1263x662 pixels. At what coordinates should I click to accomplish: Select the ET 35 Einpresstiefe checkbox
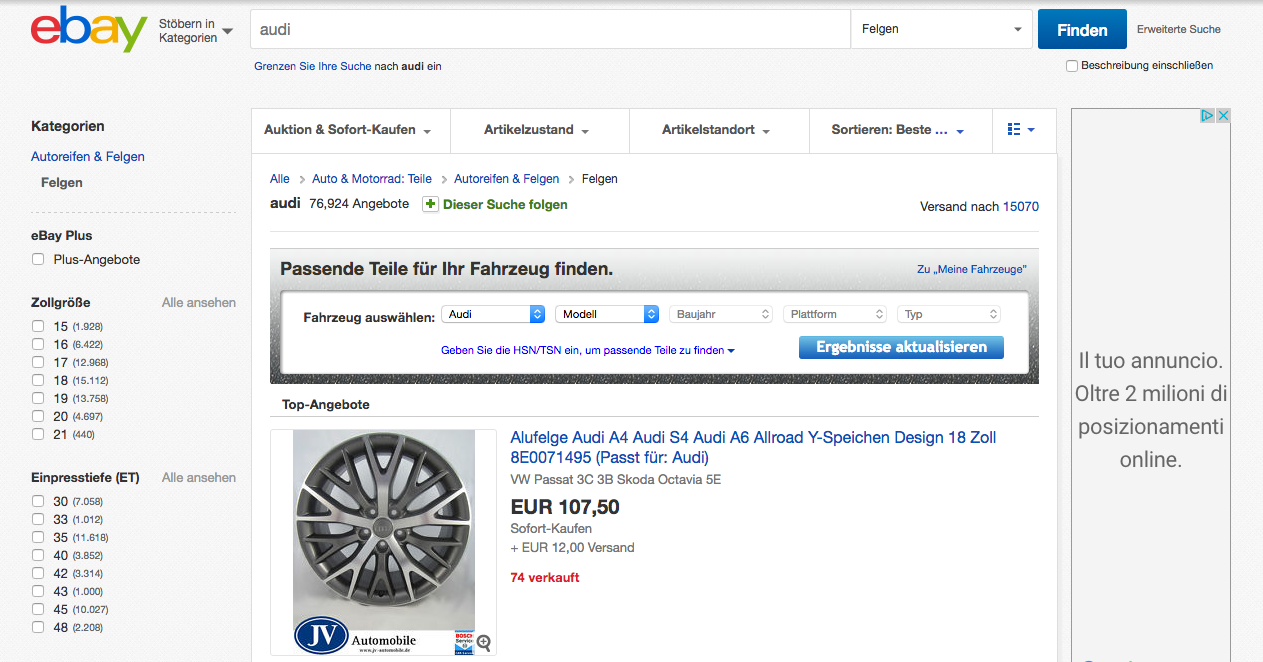click(x=38, y=537)
